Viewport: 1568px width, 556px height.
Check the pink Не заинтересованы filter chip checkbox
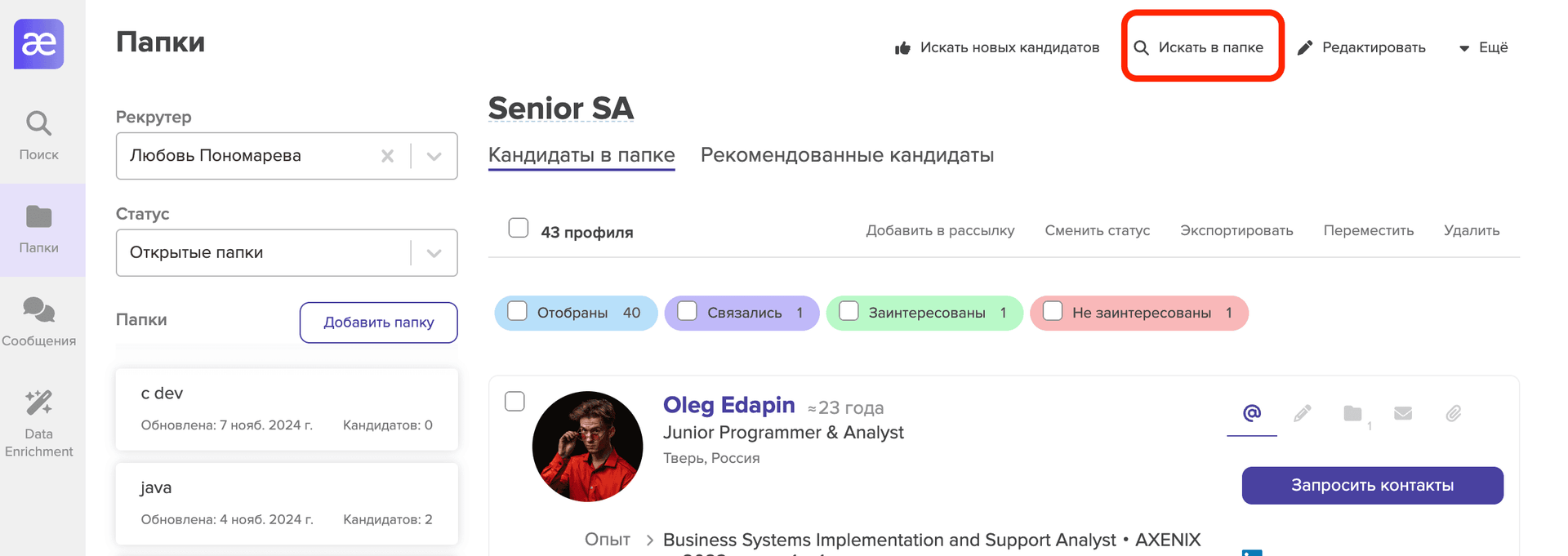1053,311
